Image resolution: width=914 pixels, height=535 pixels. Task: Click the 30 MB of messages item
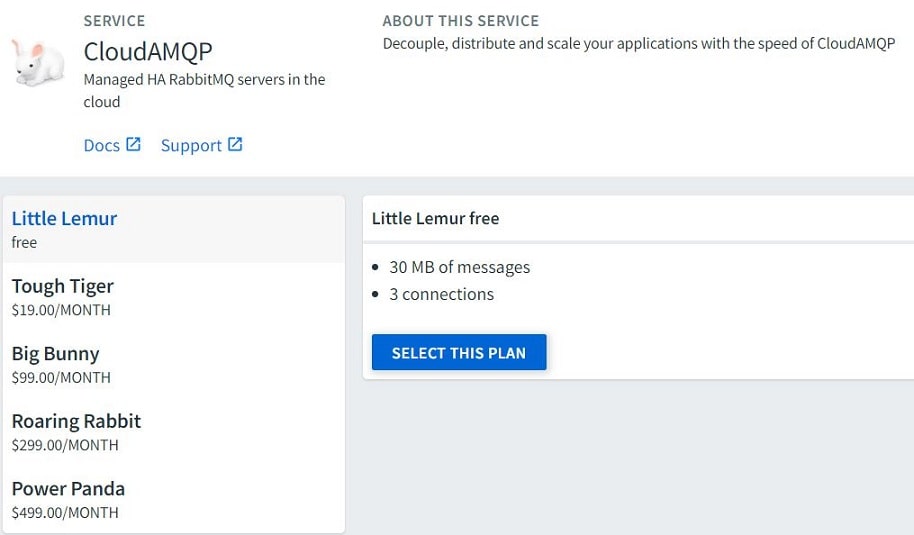coord(460,267)
